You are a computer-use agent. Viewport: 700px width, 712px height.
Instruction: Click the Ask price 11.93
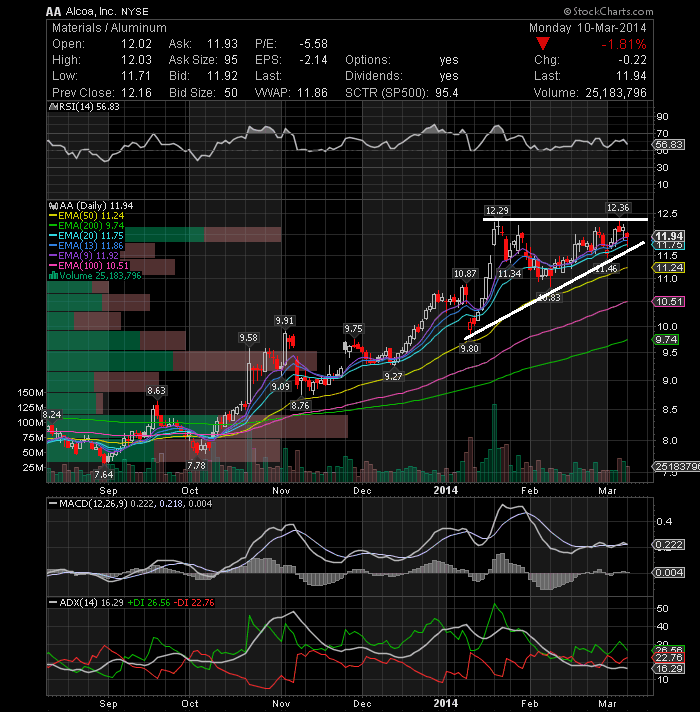coord(222,44)
